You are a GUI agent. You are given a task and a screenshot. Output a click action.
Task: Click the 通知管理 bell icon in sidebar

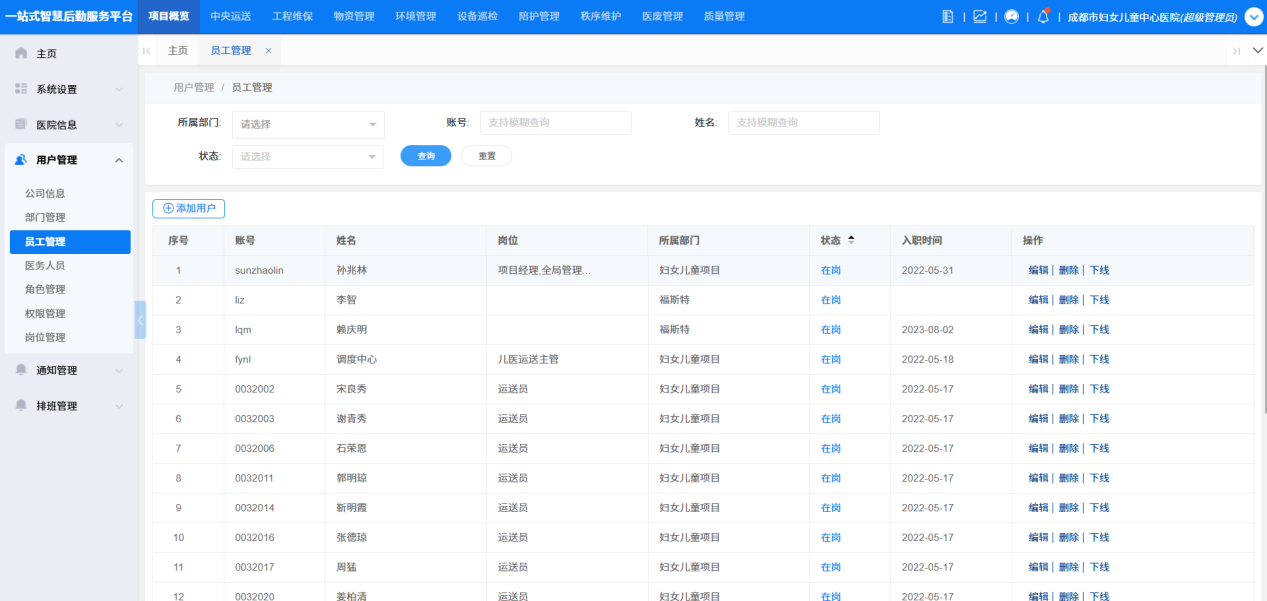[x=21, y=370]
